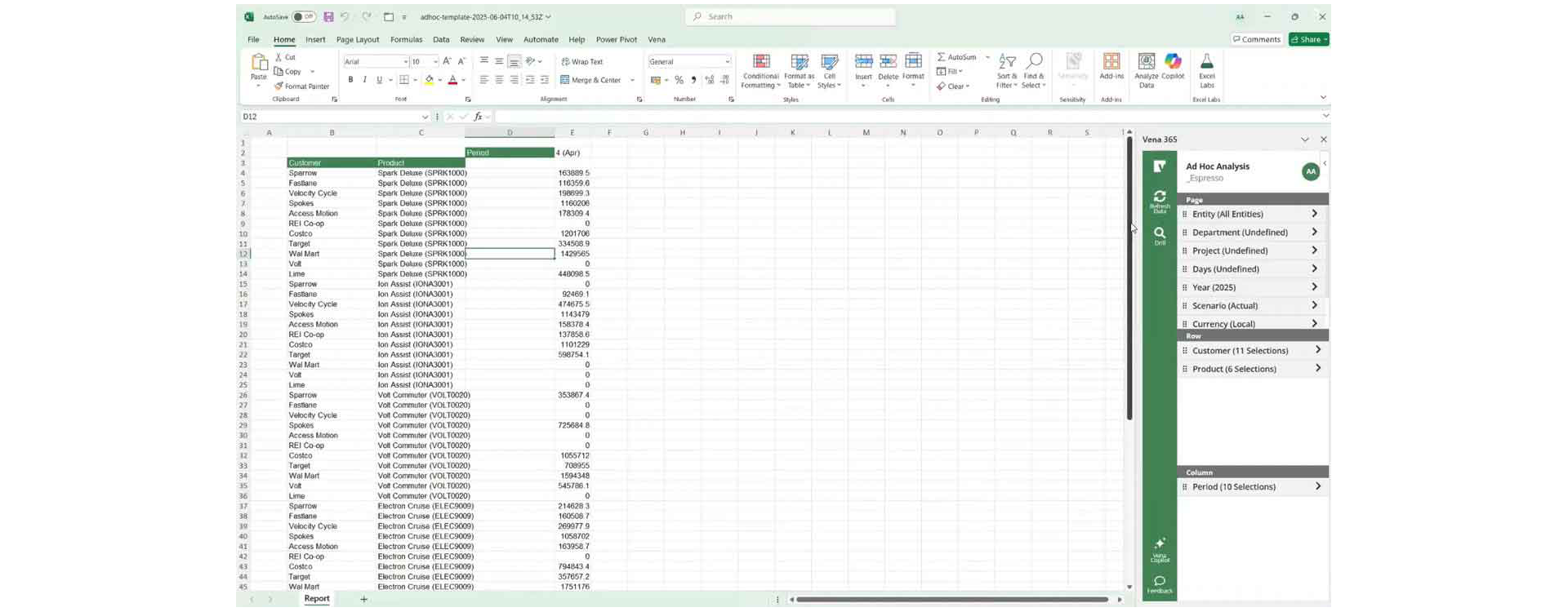
Task: Open Analyze Data from the ribbon
Action: click(1147, 71)
